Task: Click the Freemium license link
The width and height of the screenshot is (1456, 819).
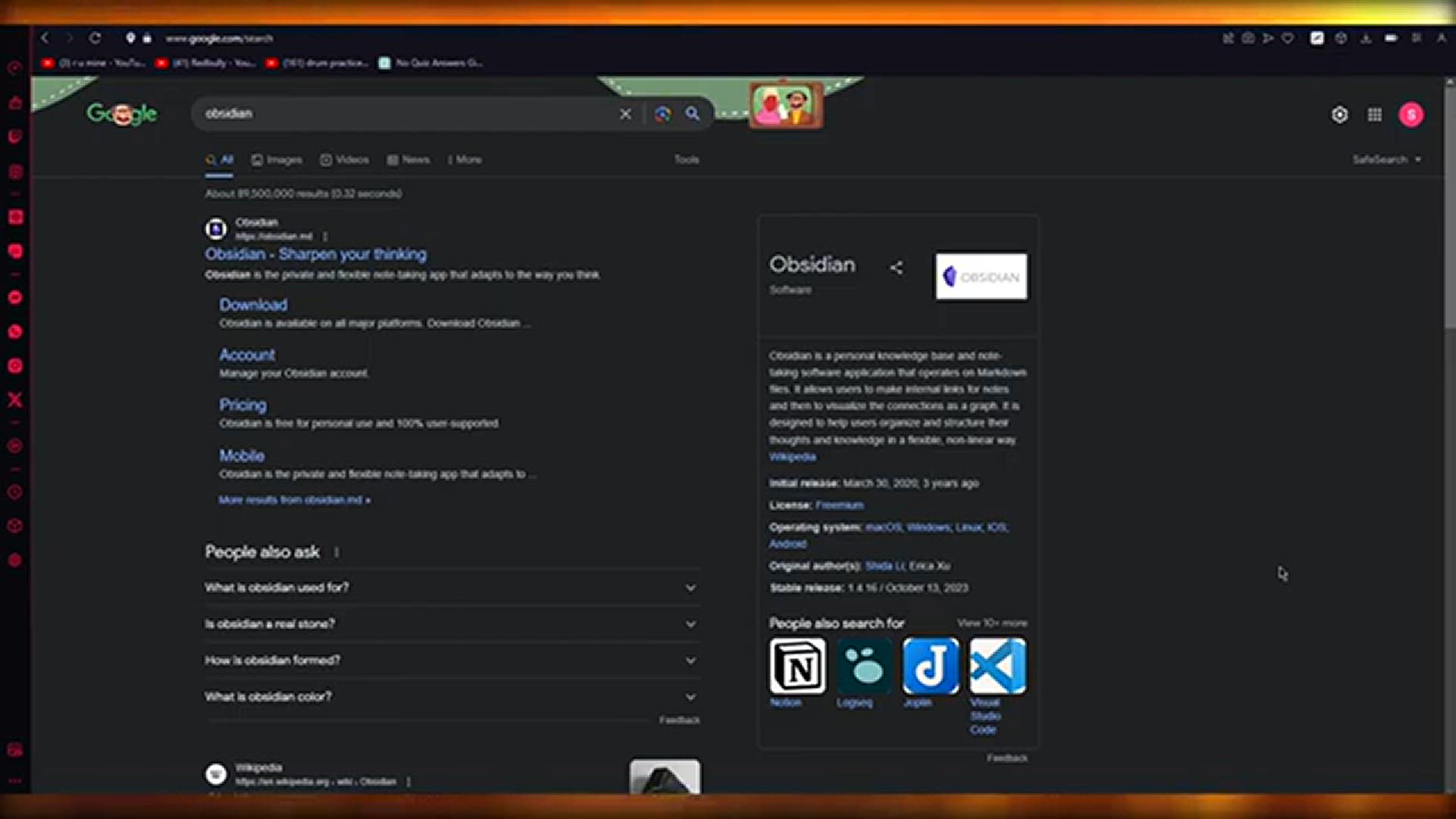Action: pos(839,505)
